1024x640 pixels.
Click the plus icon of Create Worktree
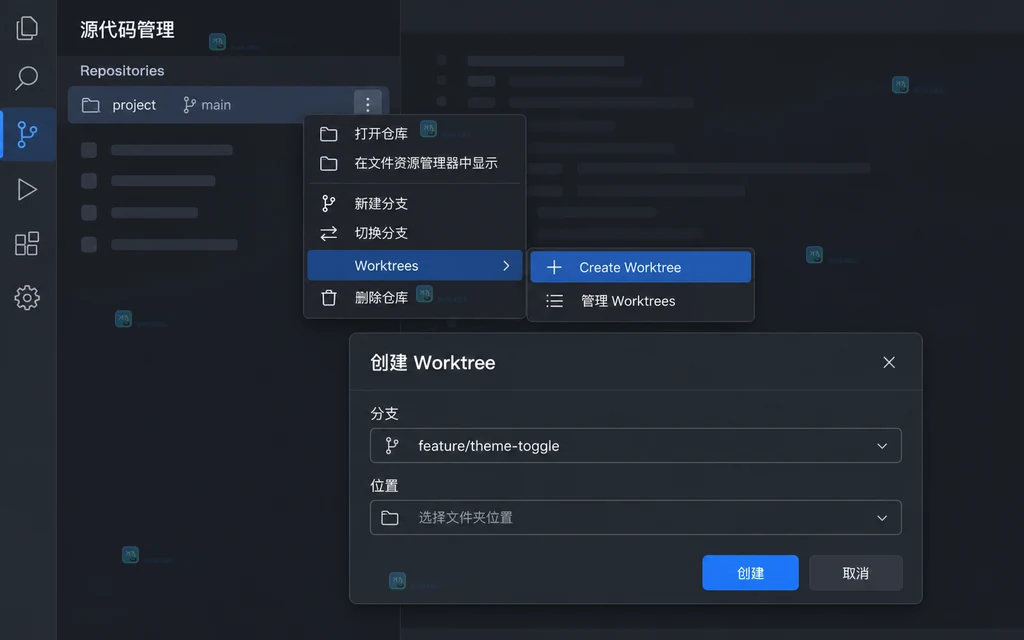554,267
